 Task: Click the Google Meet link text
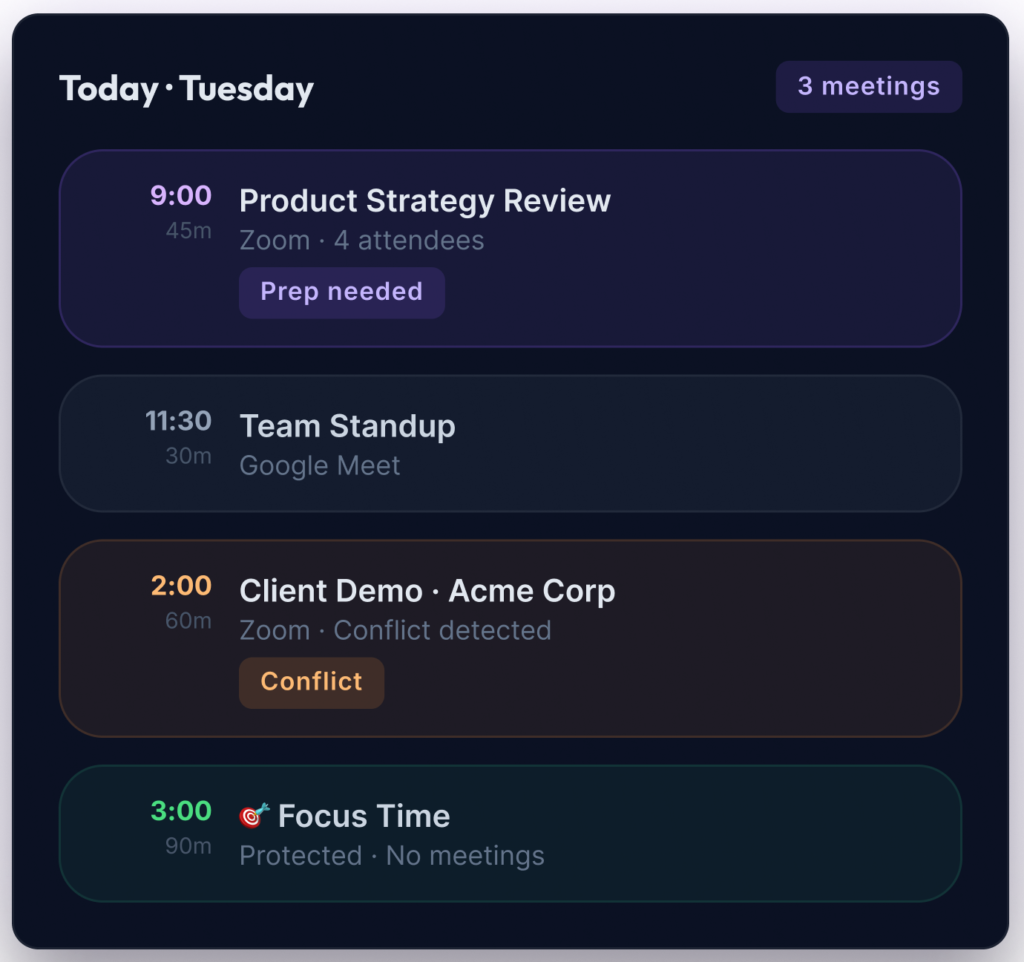[x=320, y=466]
